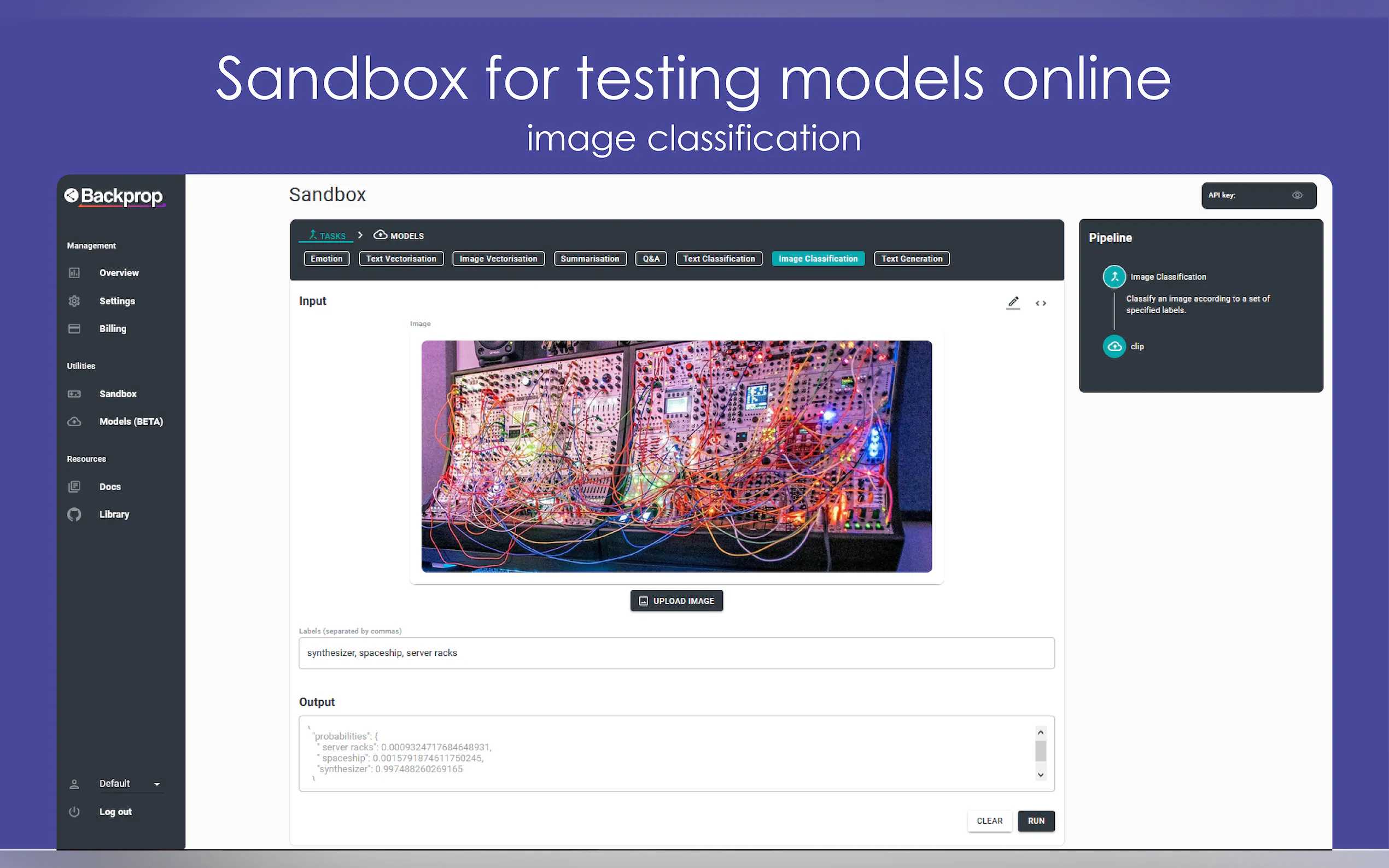Open Settings via the gear icon
The width and height of the screenshot is (1389, 868).
point(74,301)
